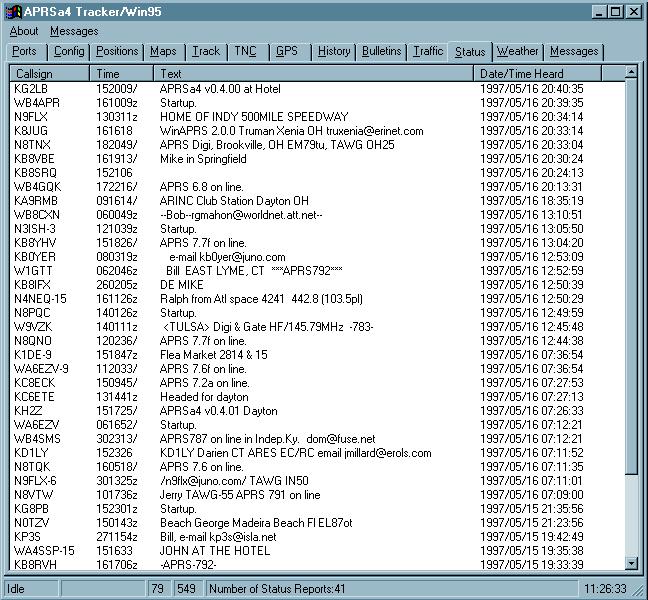648x600 pixels.
Task: Switch to the Bulletins tab
Action: tap(382, 51)
